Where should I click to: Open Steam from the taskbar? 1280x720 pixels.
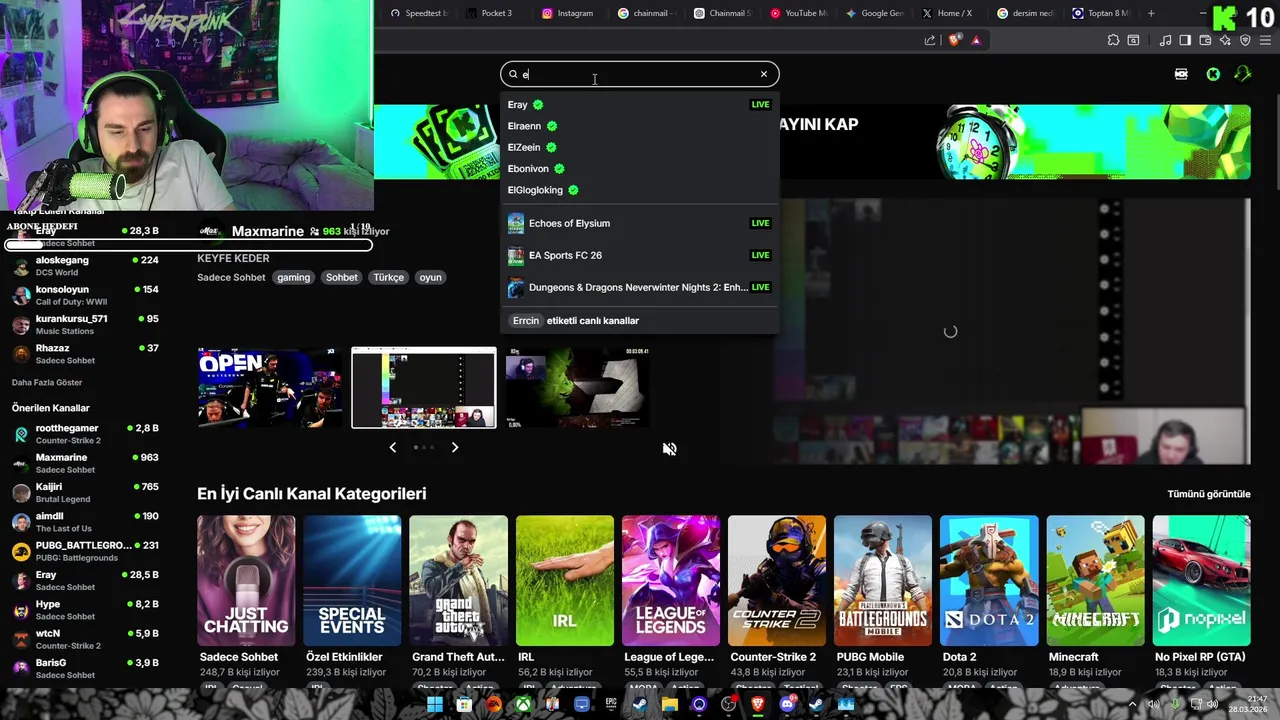[x=640, y=704]
